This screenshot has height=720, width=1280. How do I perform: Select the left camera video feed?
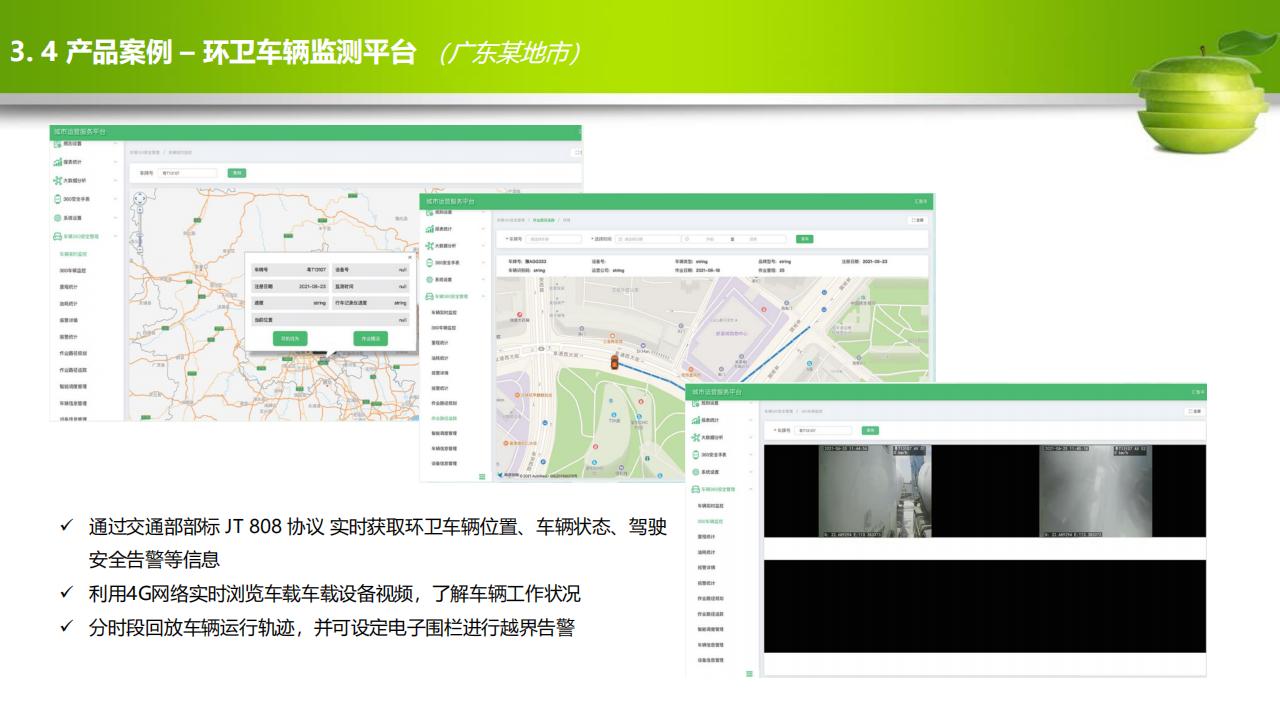[875, 491]
